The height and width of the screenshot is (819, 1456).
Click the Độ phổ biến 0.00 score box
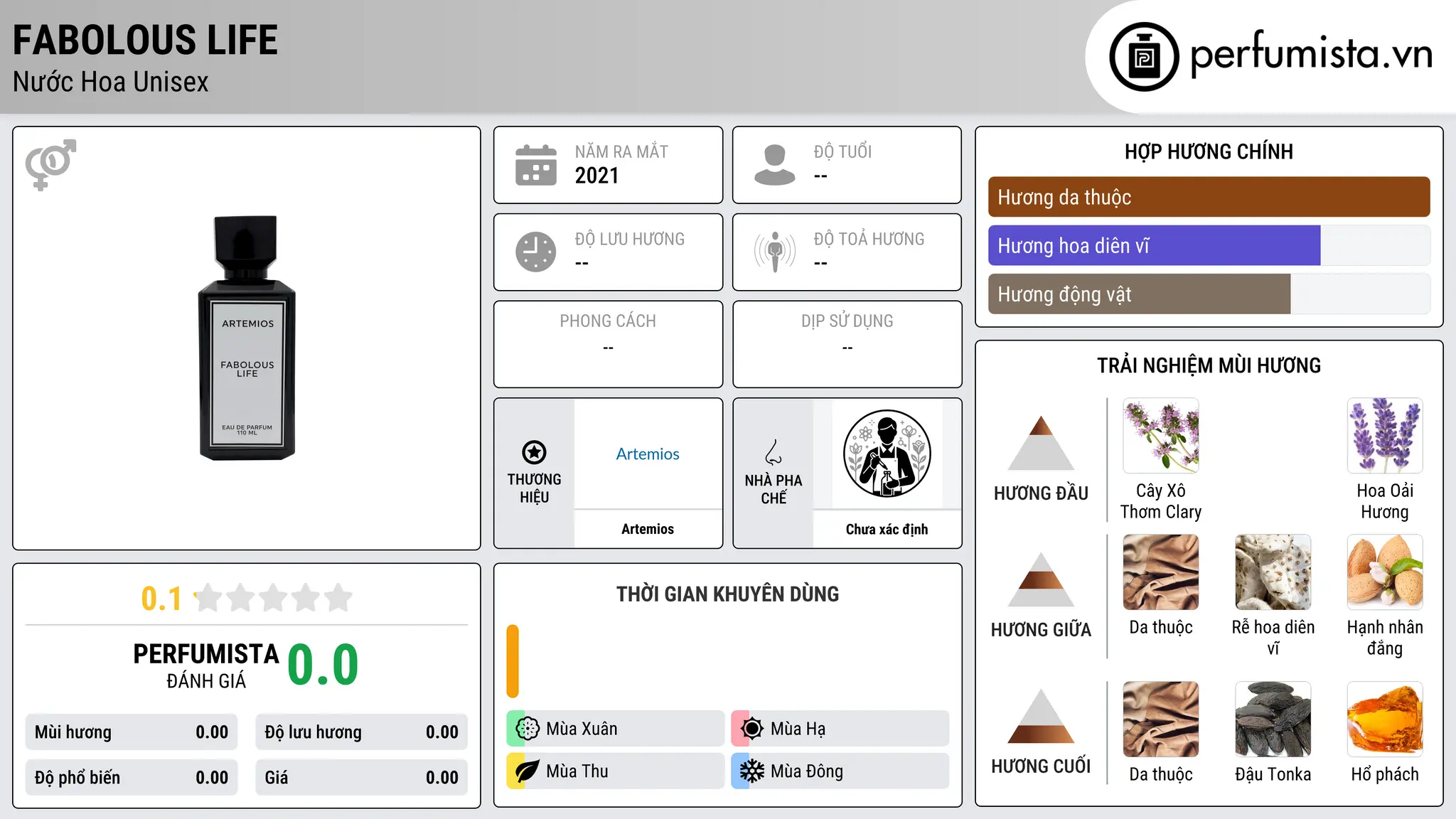[x=132, y=778]
